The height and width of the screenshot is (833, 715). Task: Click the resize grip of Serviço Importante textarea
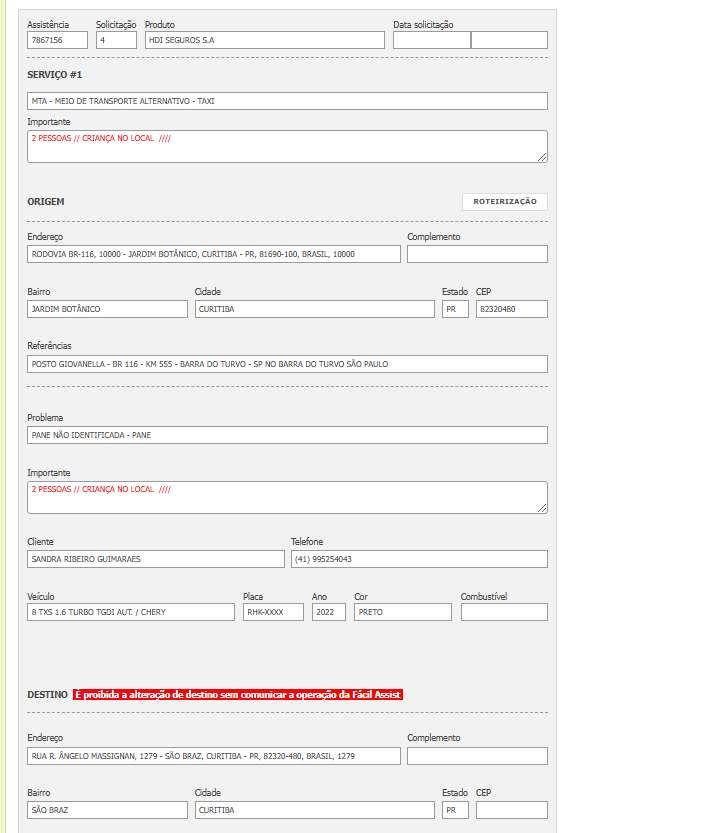542,157
